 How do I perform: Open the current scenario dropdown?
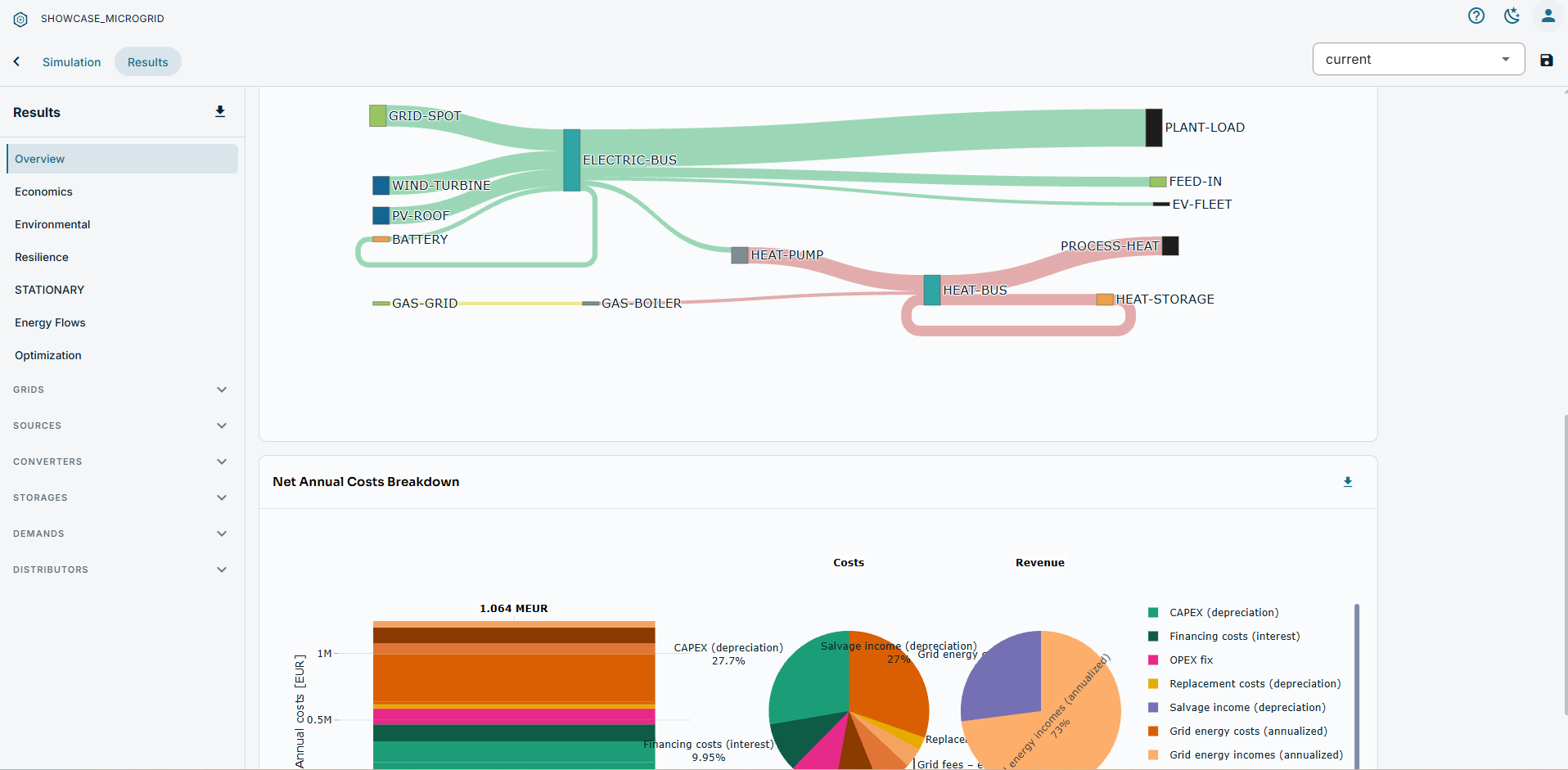pos(1418,59)
